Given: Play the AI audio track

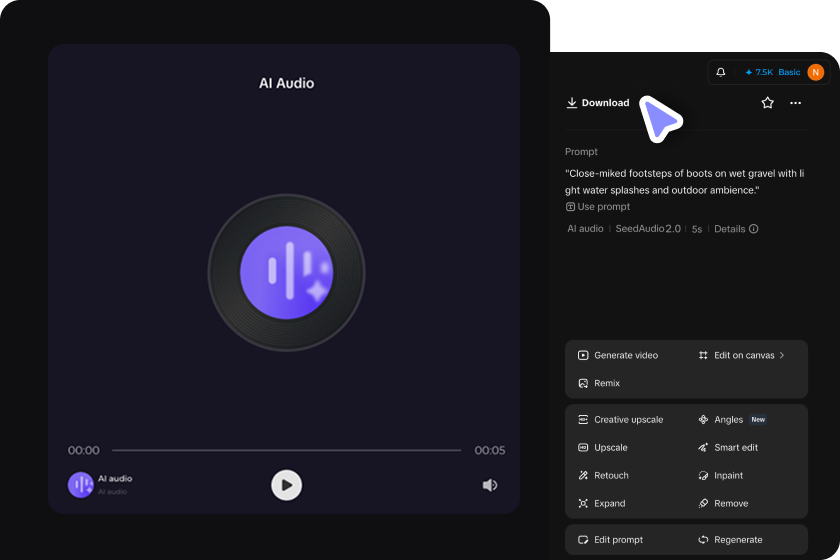Looking at the screenshot, I should coord(287,485).
